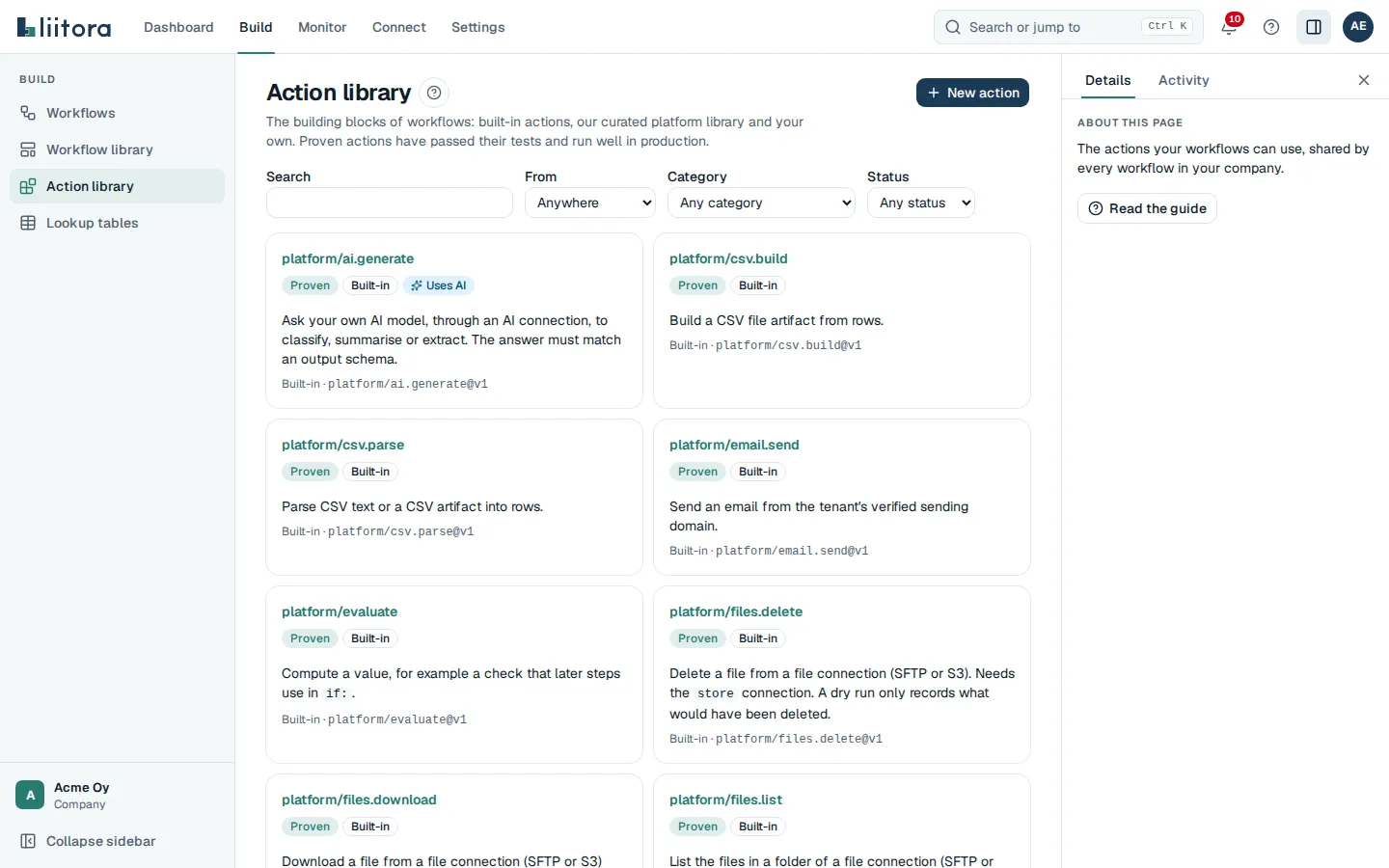Open the Any status dropdown

pyautogui.click(x=921, y=203)
